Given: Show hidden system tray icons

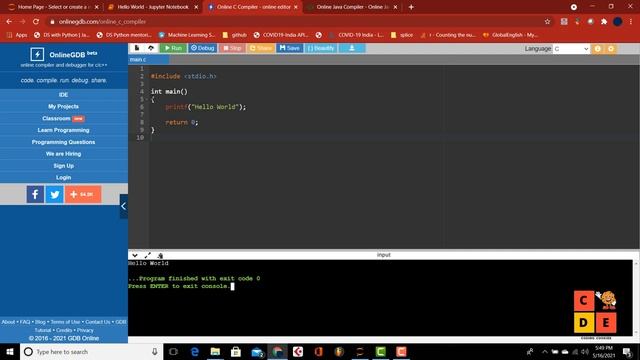Looking at the screenshot, I should pyautogui.click(x=544, y=351).
